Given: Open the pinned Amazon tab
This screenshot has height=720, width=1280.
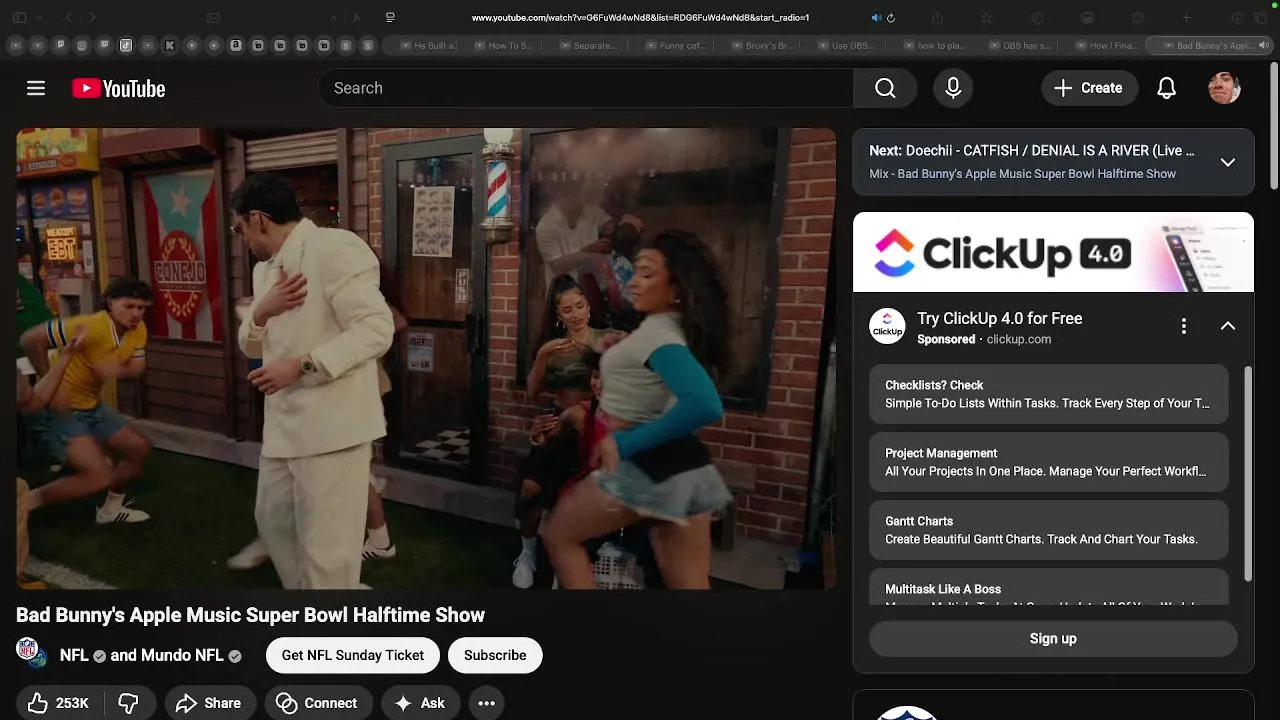Looking at the screenshot, I should [x=235, y=45].
